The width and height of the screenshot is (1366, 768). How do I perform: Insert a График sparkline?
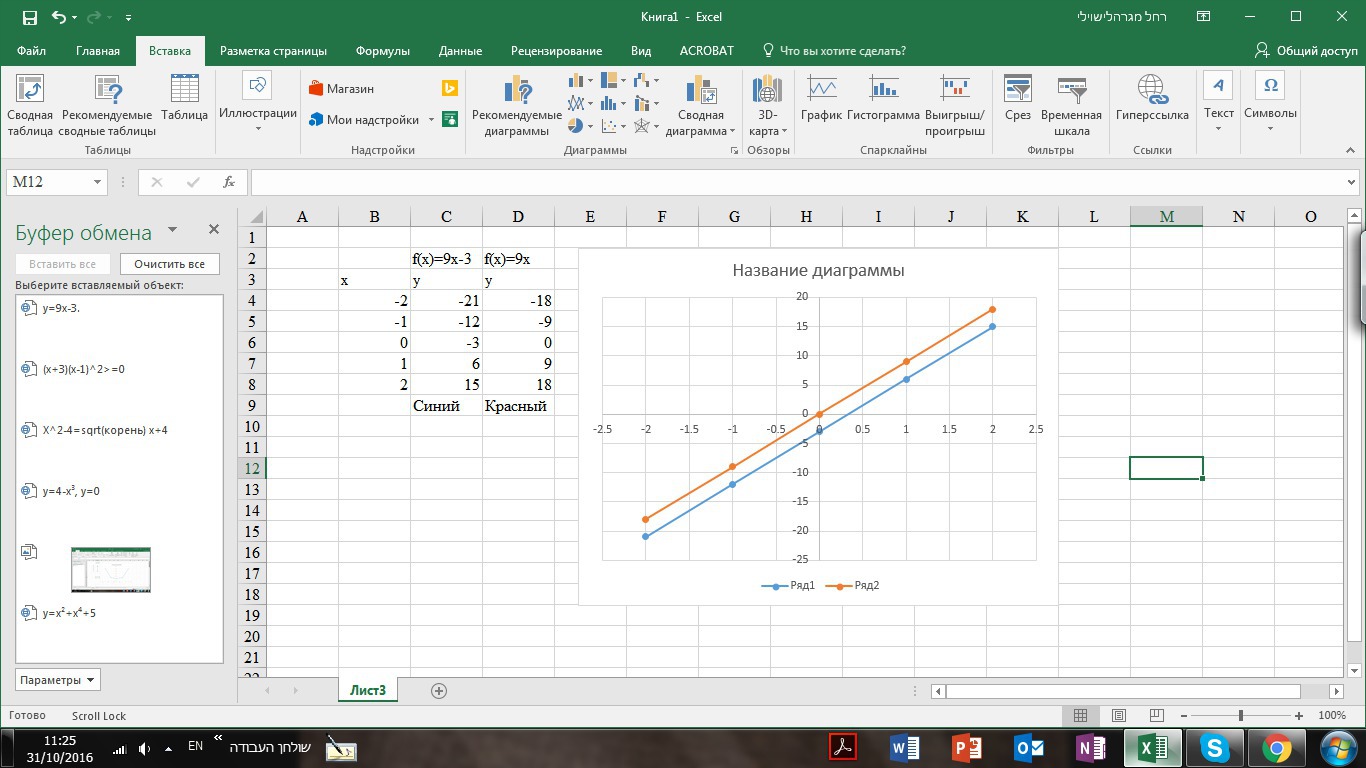point(821,100)
